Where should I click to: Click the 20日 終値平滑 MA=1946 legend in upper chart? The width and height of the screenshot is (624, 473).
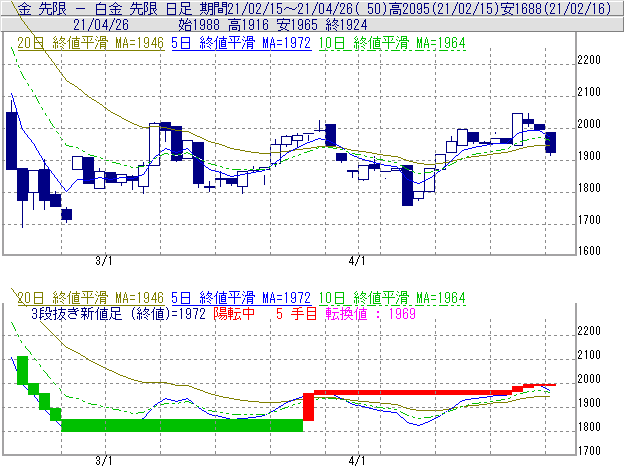91,43
